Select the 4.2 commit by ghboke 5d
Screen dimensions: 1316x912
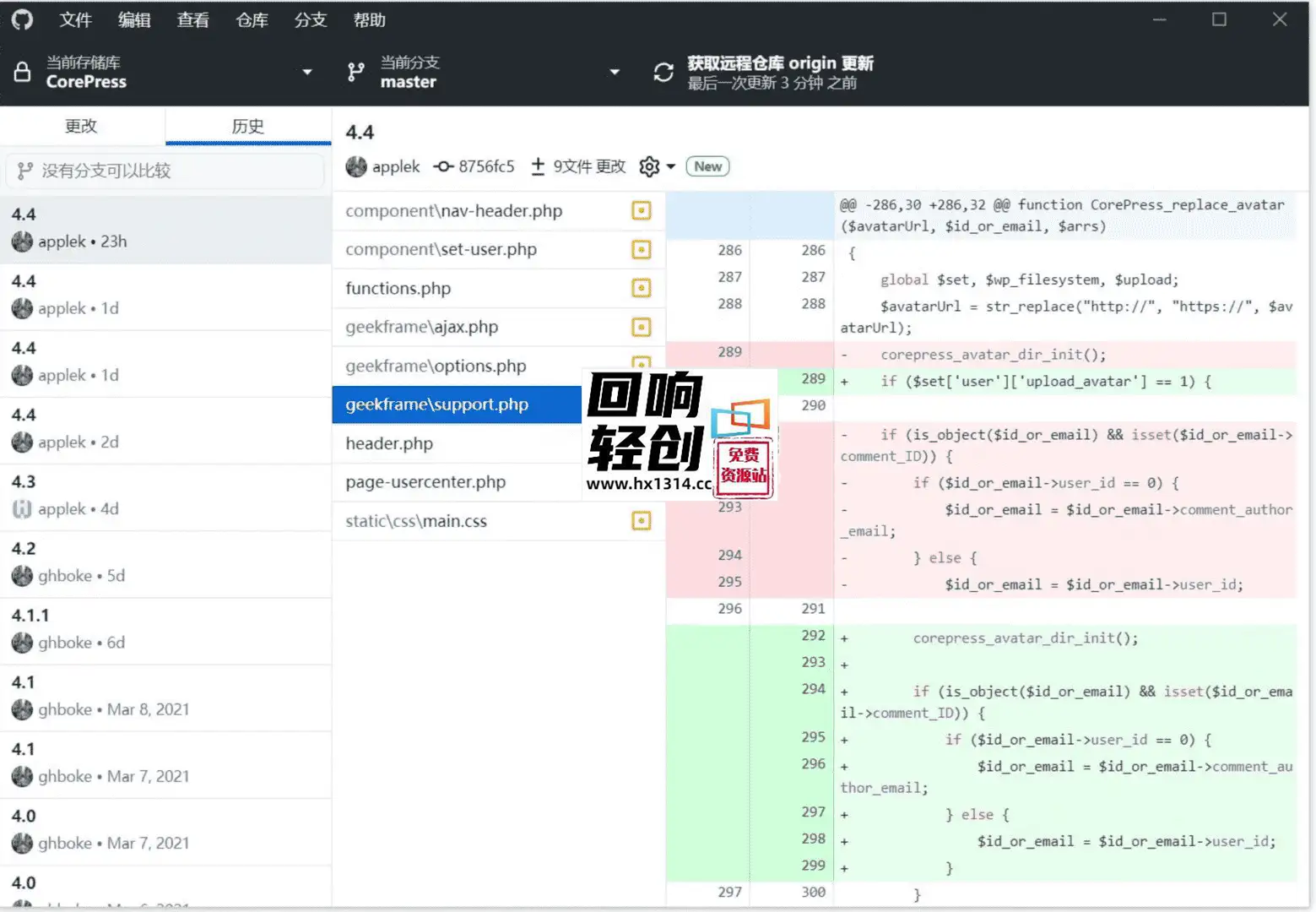pyautogui.click(x=165, y=563)
